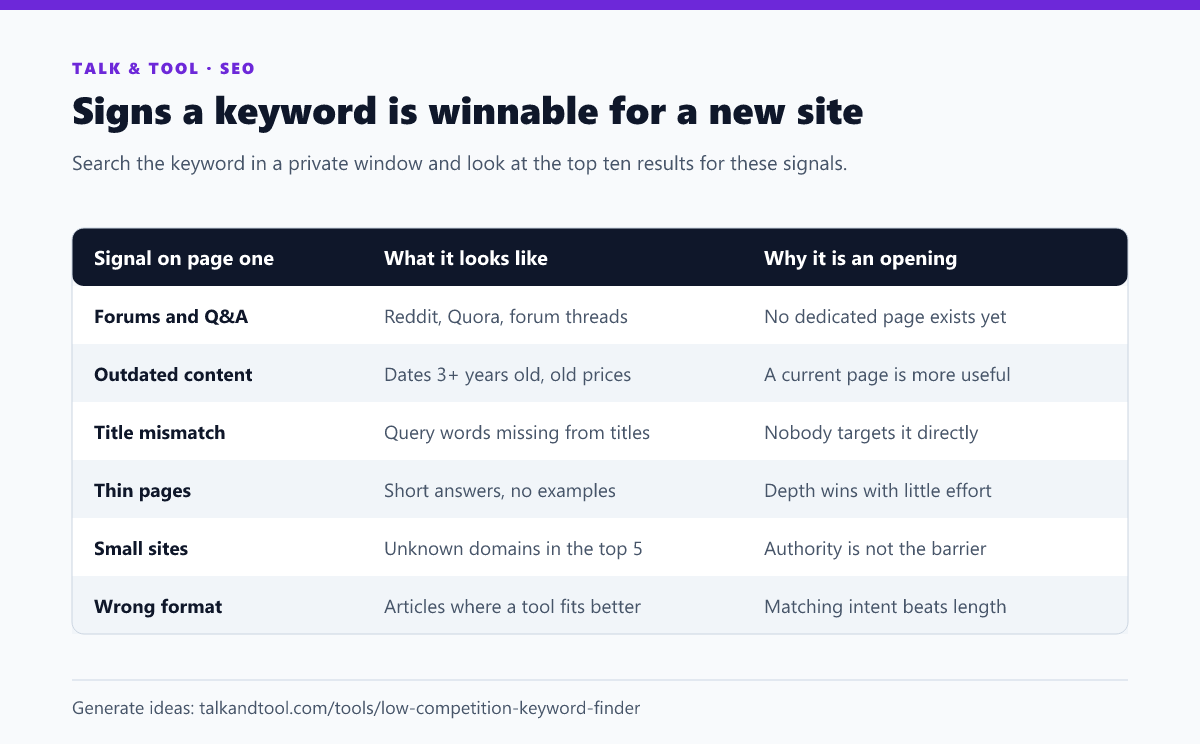1200x744 pixels.
Task: Select the 'Small sites' cell
Action: tap(141, 548)
